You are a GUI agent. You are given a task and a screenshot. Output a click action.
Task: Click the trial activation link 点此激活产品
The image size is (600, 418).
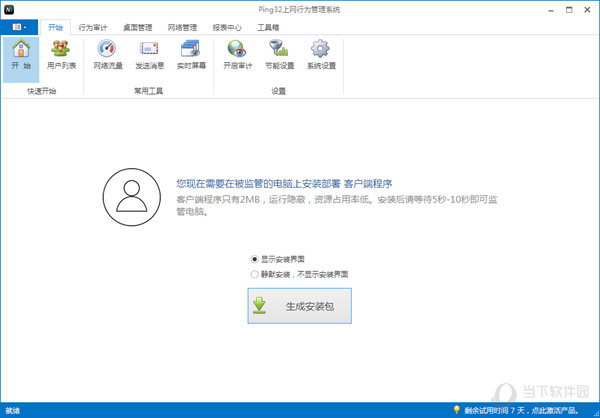click(x=556, y=411)
